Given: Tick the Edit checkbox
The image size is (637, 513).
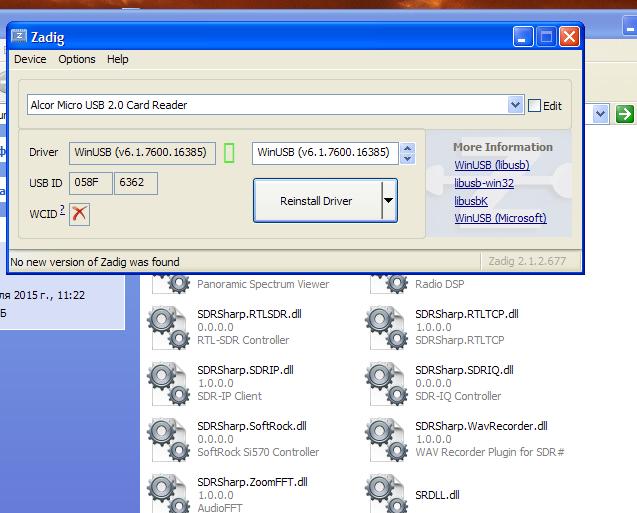Looking at the screenshot, I should [x=534, y=106].
